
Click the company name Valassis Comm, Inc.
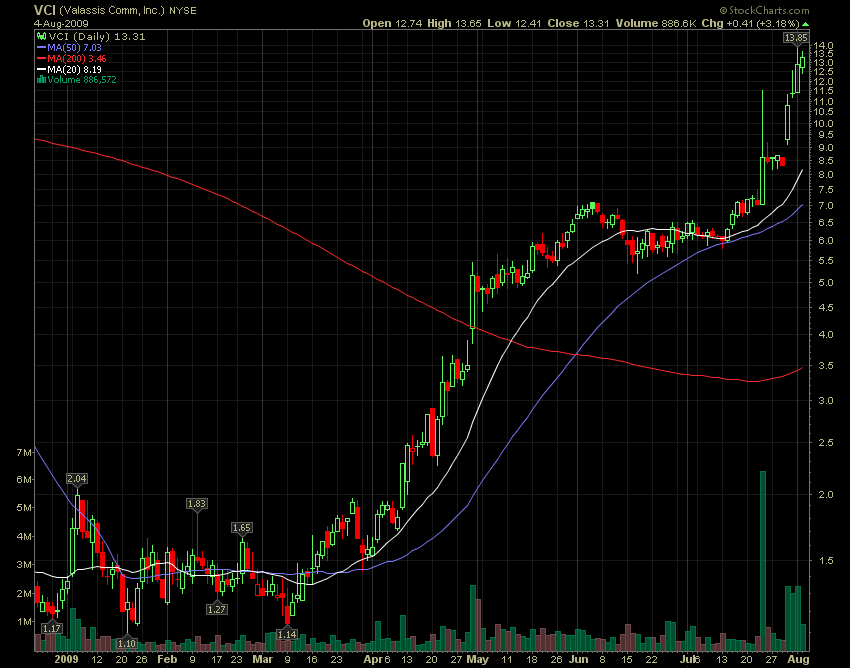pyautogui.click(x=112, y=10)
